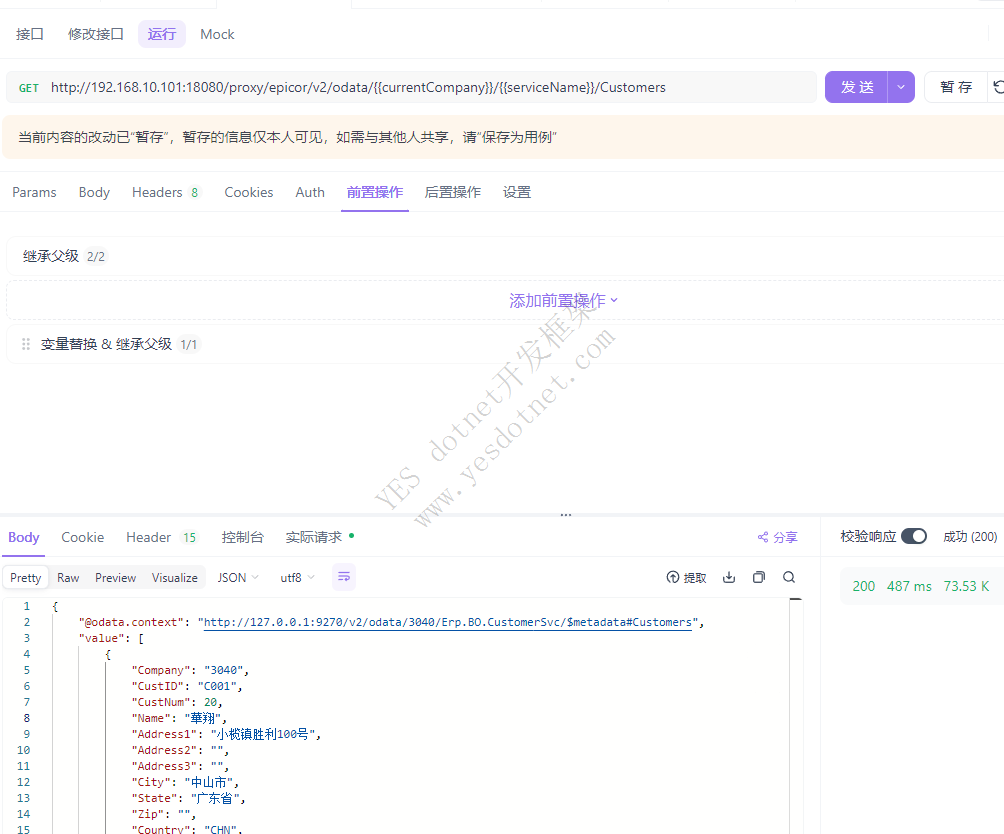Open the response Header 15 tab
Viewport: 1004px width, 834px height.
coord(162,538)
